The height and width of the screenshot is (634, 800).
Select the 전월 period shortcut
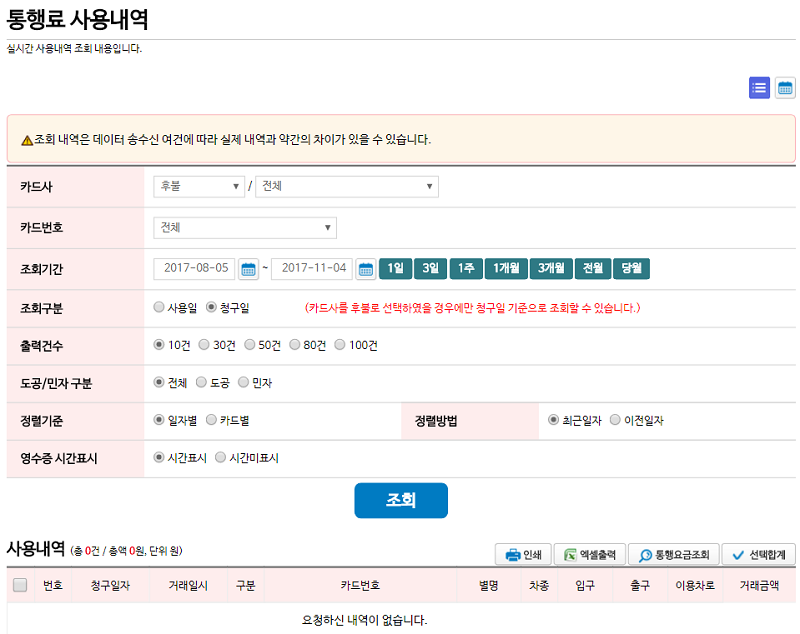coord(593,268)
